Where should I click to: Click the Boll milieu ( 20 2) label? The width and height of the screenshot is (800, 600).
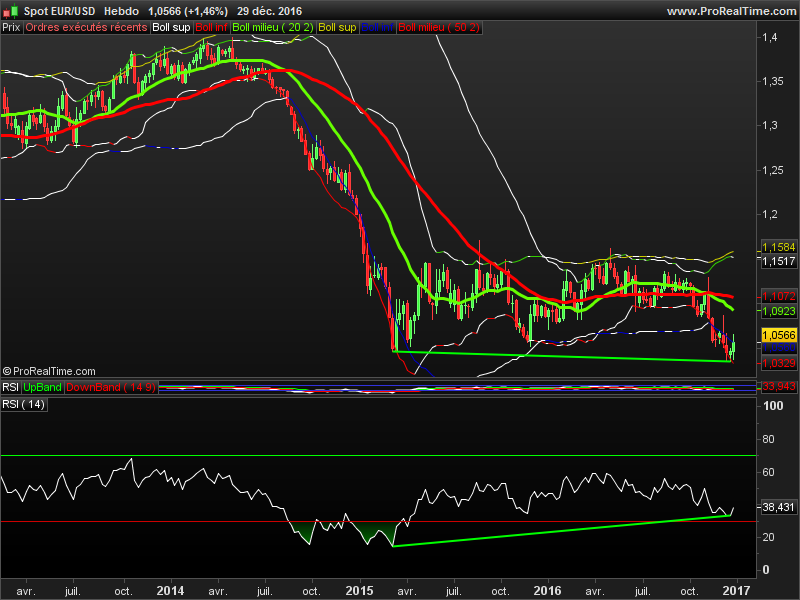273,28
